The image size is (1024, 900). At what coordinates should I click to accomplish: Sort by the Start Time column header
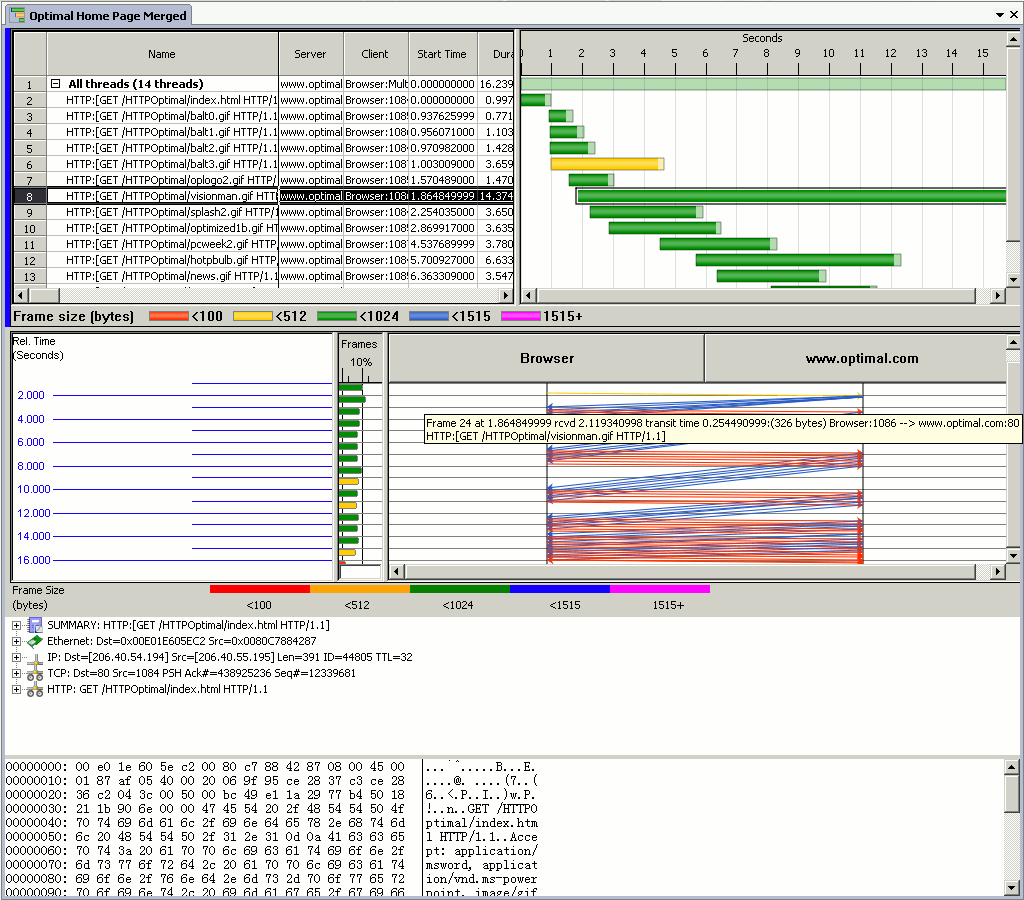pos(442,54)
